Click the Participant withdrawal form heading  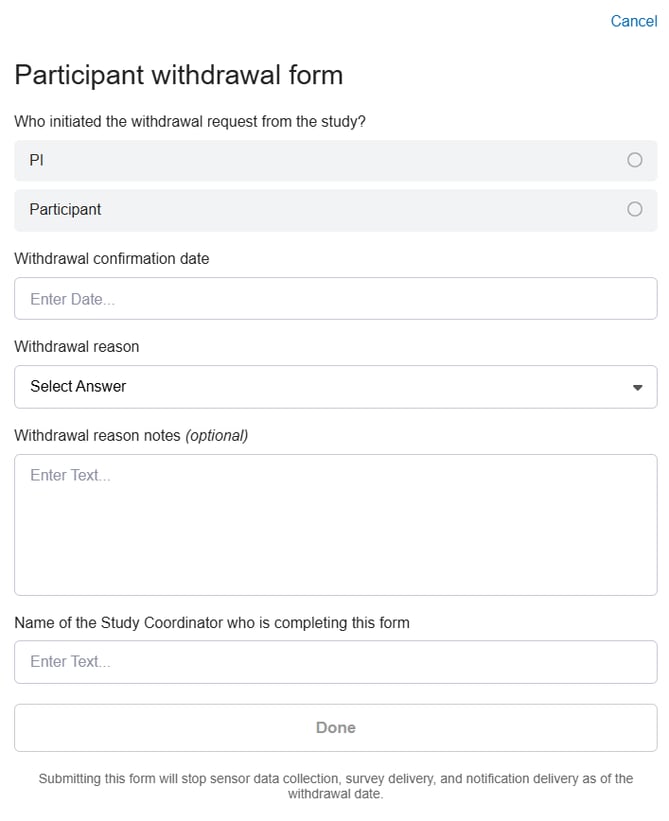tap(178, 75)
